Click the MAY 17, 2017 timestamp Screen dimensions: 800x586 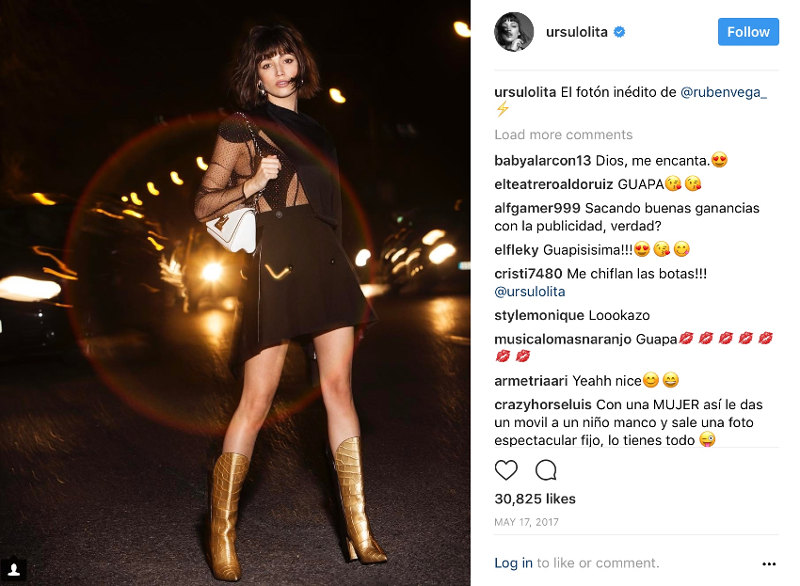click(x=526, y=522)
